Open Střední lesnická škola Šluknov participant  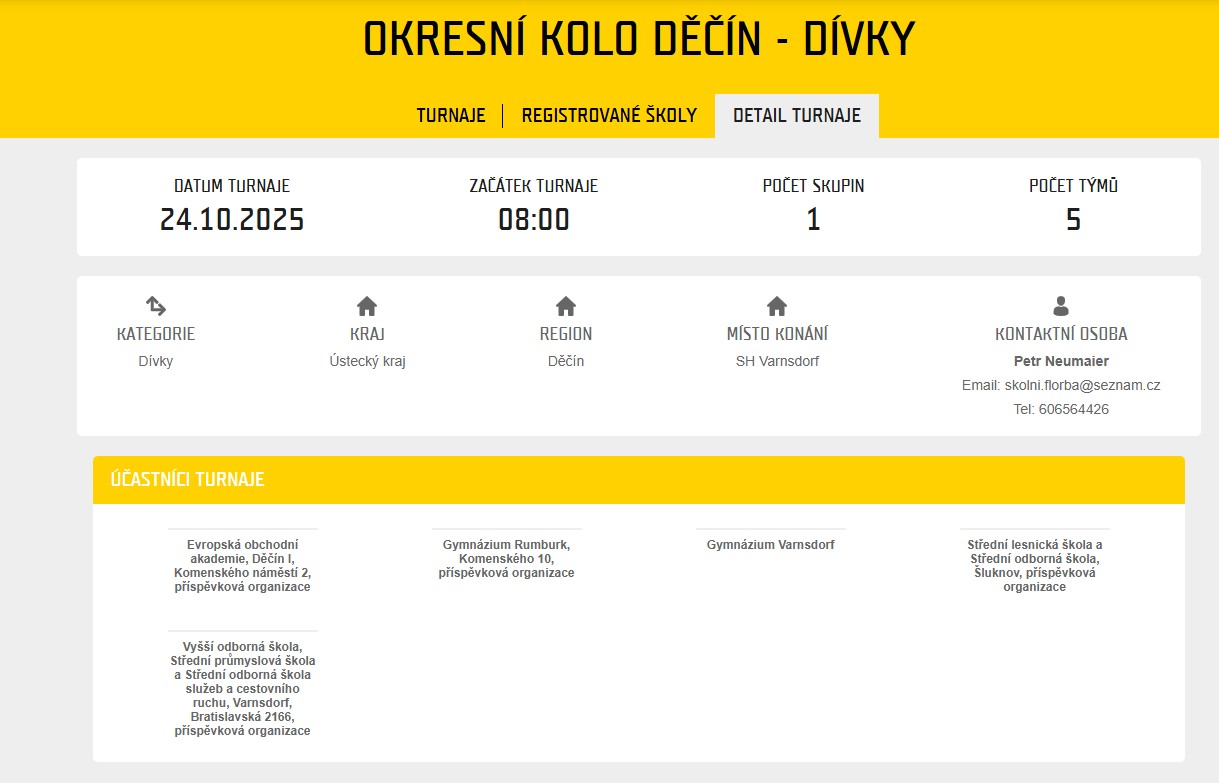tap(1034, 566)
